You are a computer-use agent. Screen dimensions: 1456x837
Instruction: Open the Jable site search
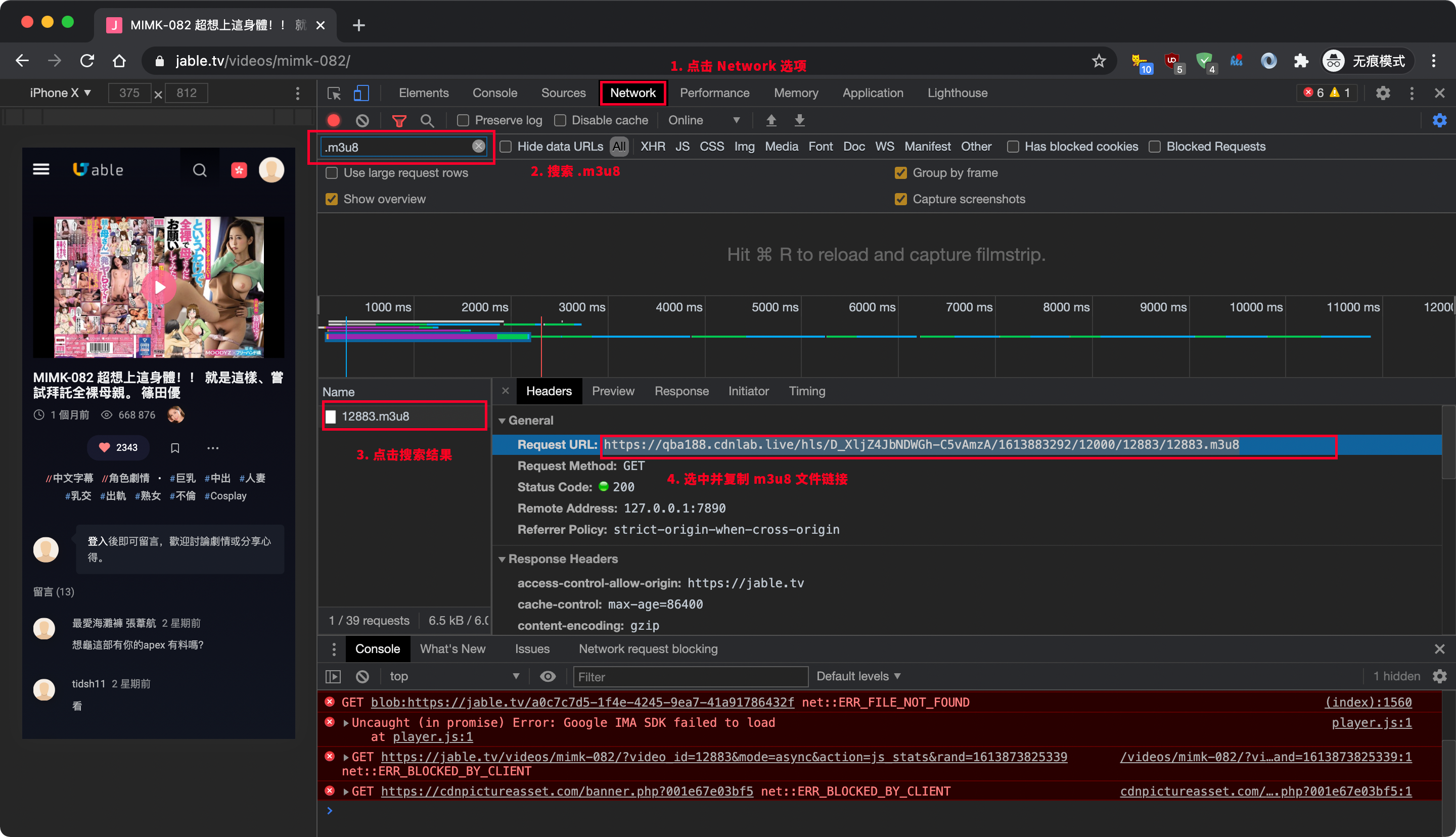pos(200,170)
